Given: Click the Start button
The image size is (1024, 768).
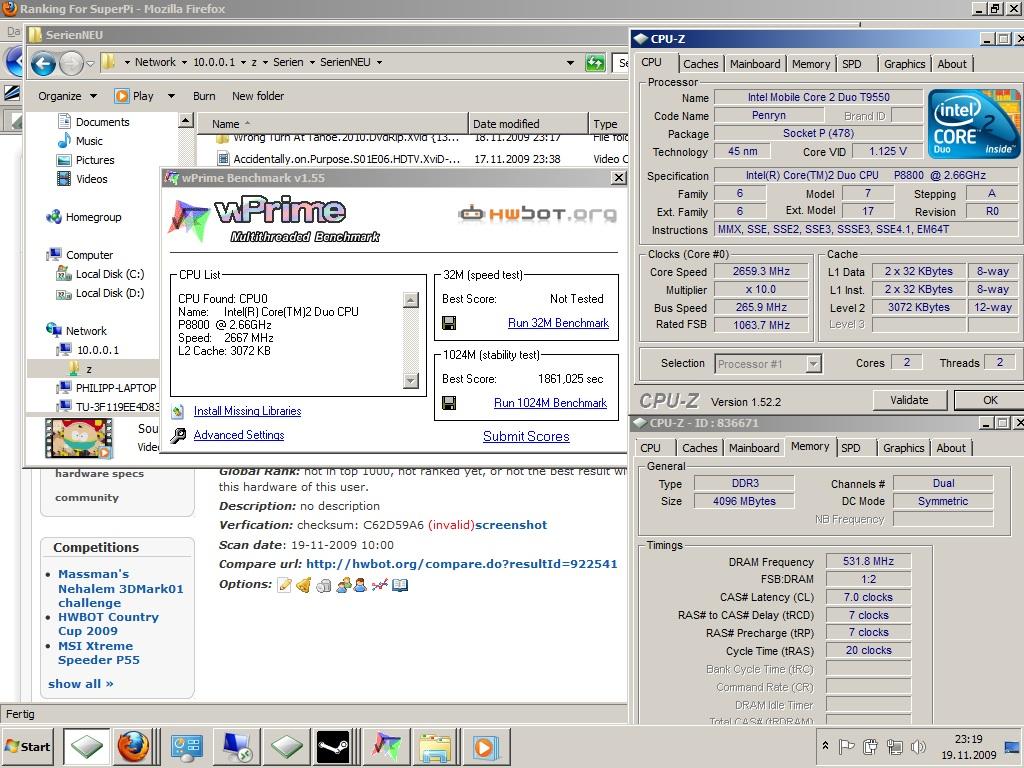Looking at the screenshot, I should tap(27, 746).
